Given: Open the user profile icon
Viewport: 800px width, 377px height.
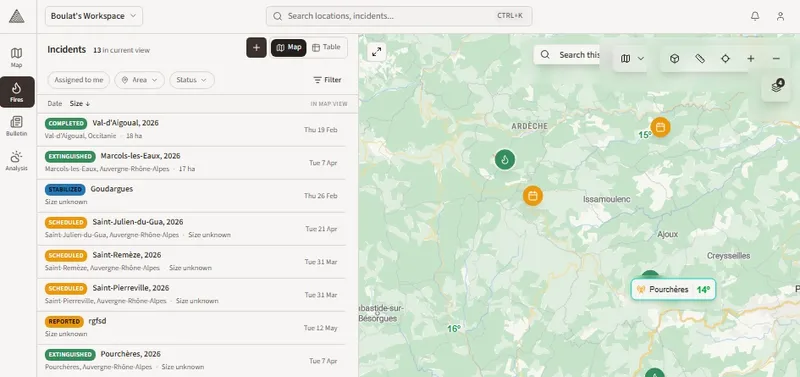Looking at the screenshot, I should [x=780, y=16].
